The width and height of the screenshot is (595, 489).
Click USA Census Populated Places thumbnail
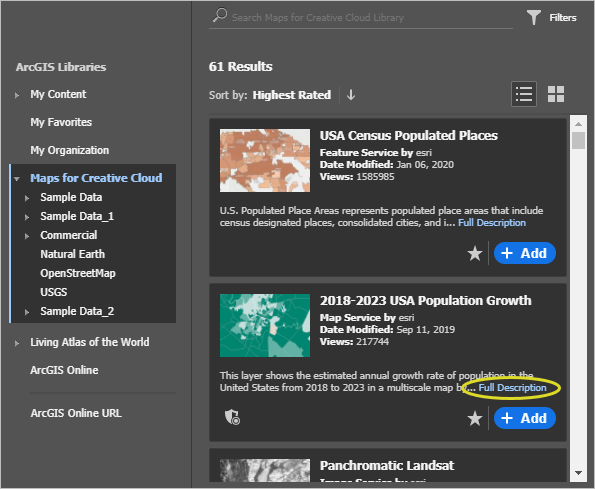point(265,160)
